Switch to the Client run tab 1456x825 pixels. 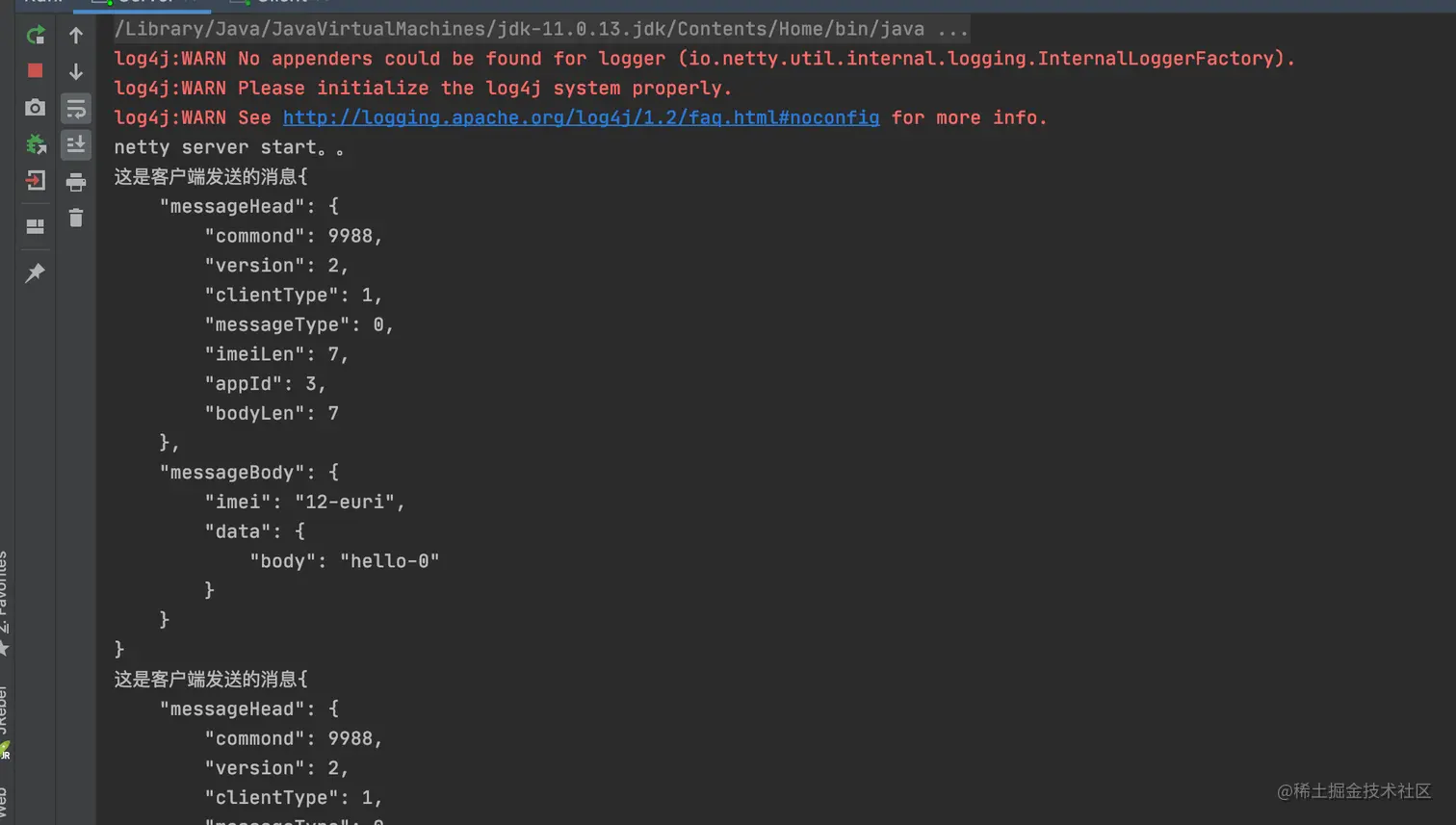pos(281,3)
